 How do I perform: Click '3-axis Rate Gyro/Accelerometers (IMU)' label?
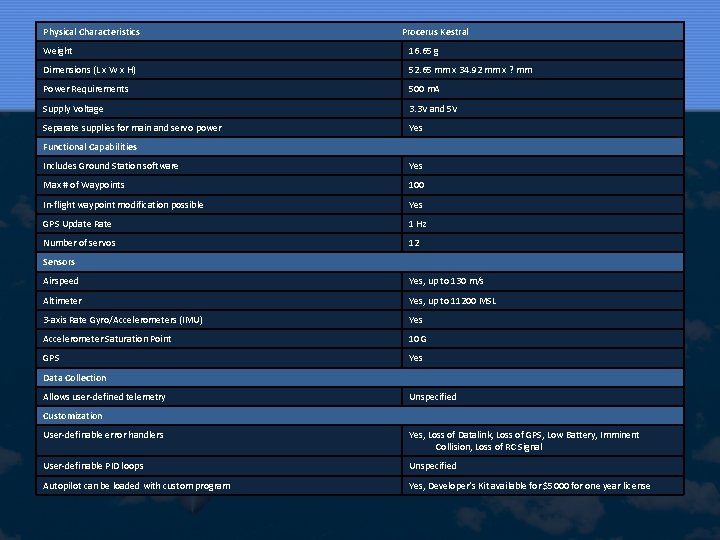[123, 320]
